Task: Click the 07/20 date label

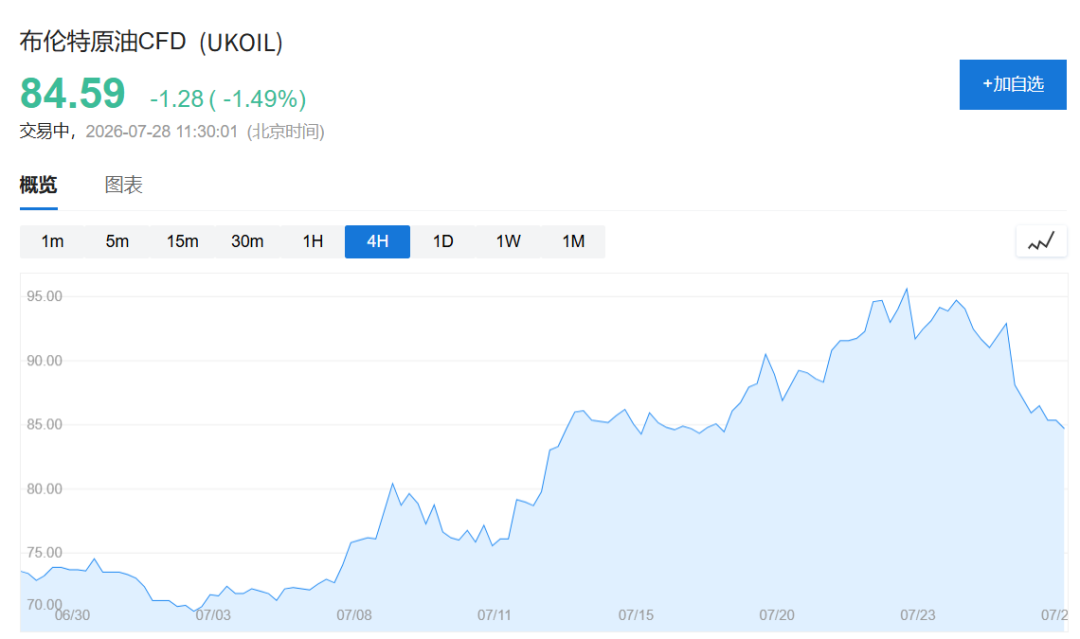Action: pyautogui.click(x=777, y=615)
